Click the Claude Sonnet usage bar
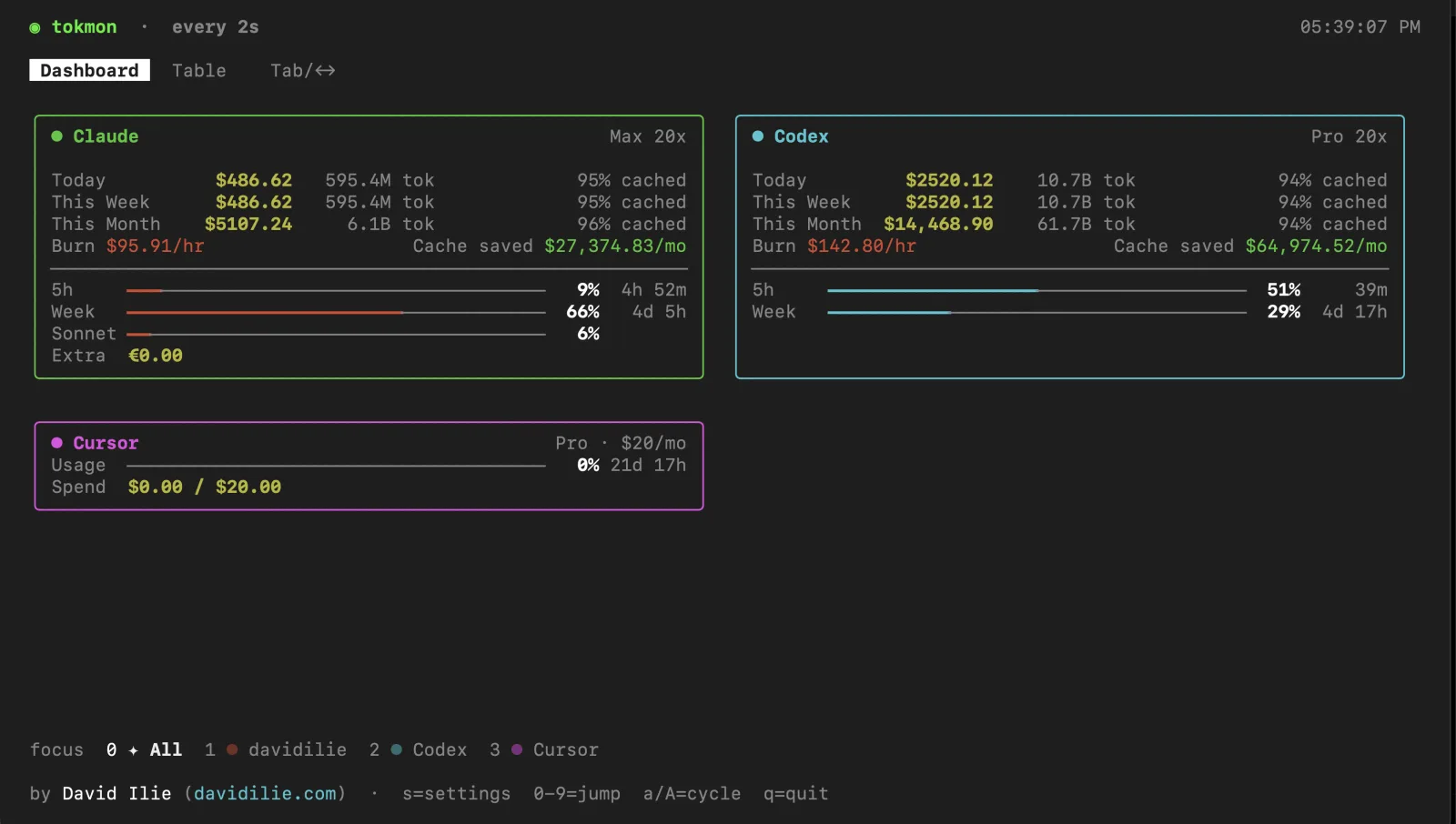This screenshot has width=1456, height=824. [336, 335]
